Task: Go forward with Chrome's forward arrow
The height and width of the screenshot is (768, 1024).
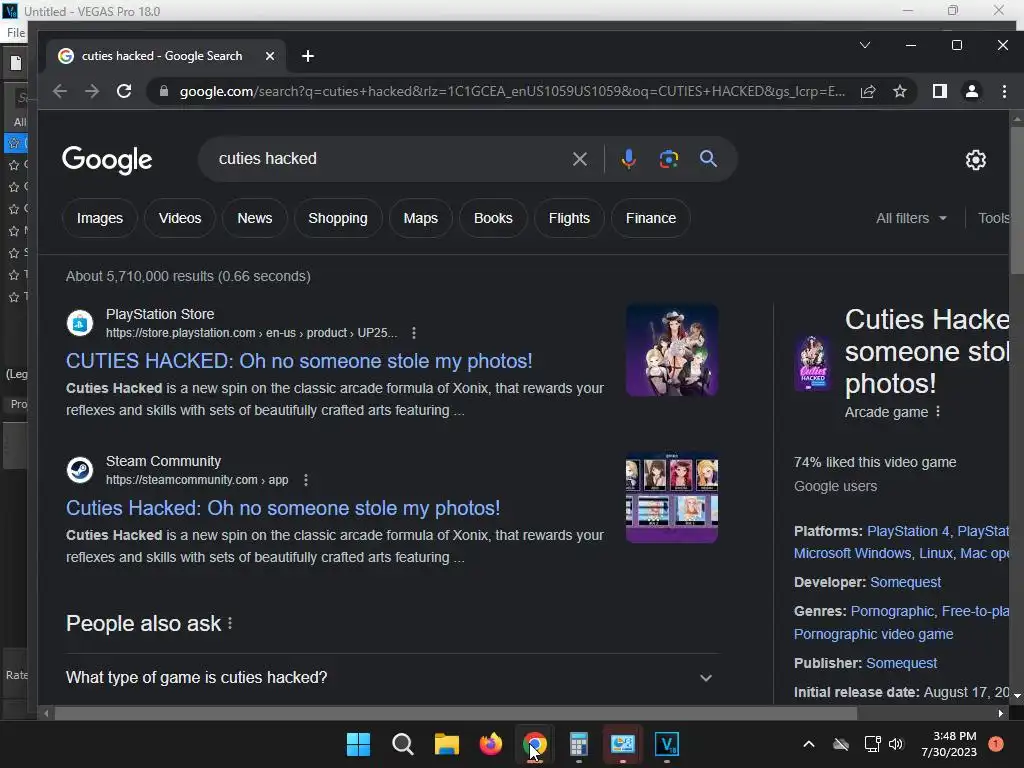Action: pyautogui.click(x=92, y=91)
